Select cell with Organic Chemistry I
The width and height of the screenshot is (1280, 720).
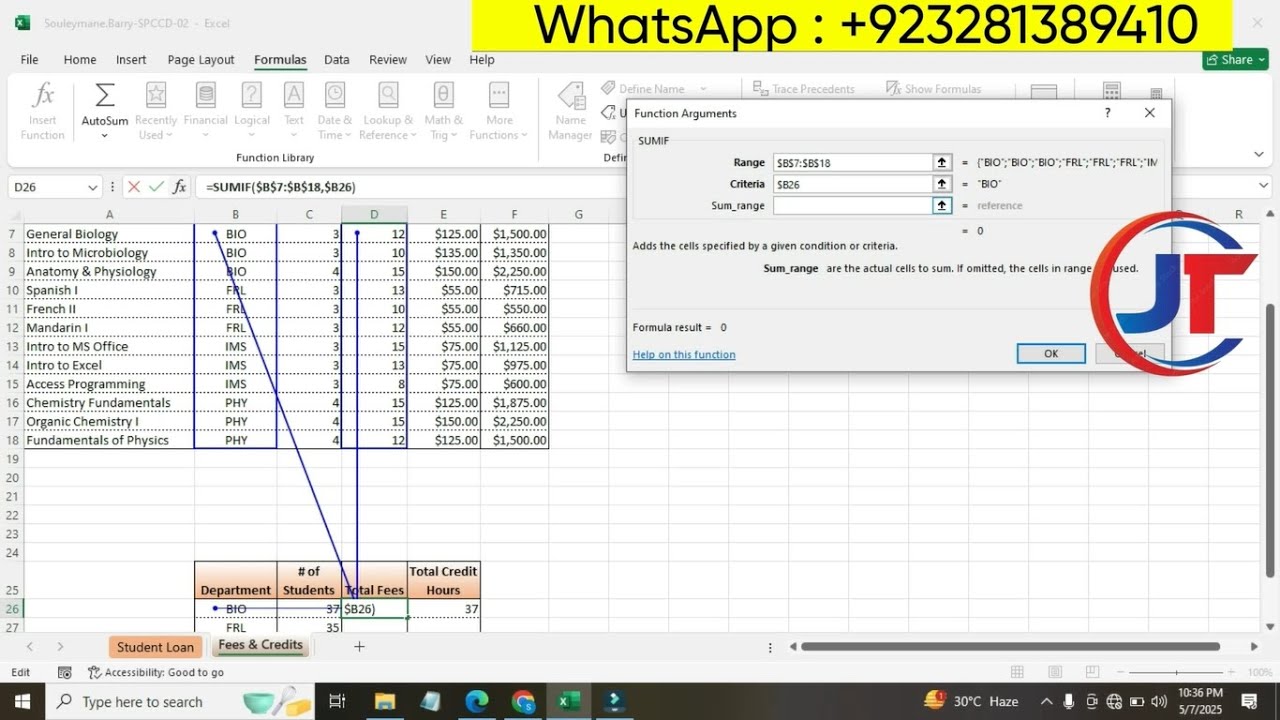pyautogui.click(x=109, y=421)
